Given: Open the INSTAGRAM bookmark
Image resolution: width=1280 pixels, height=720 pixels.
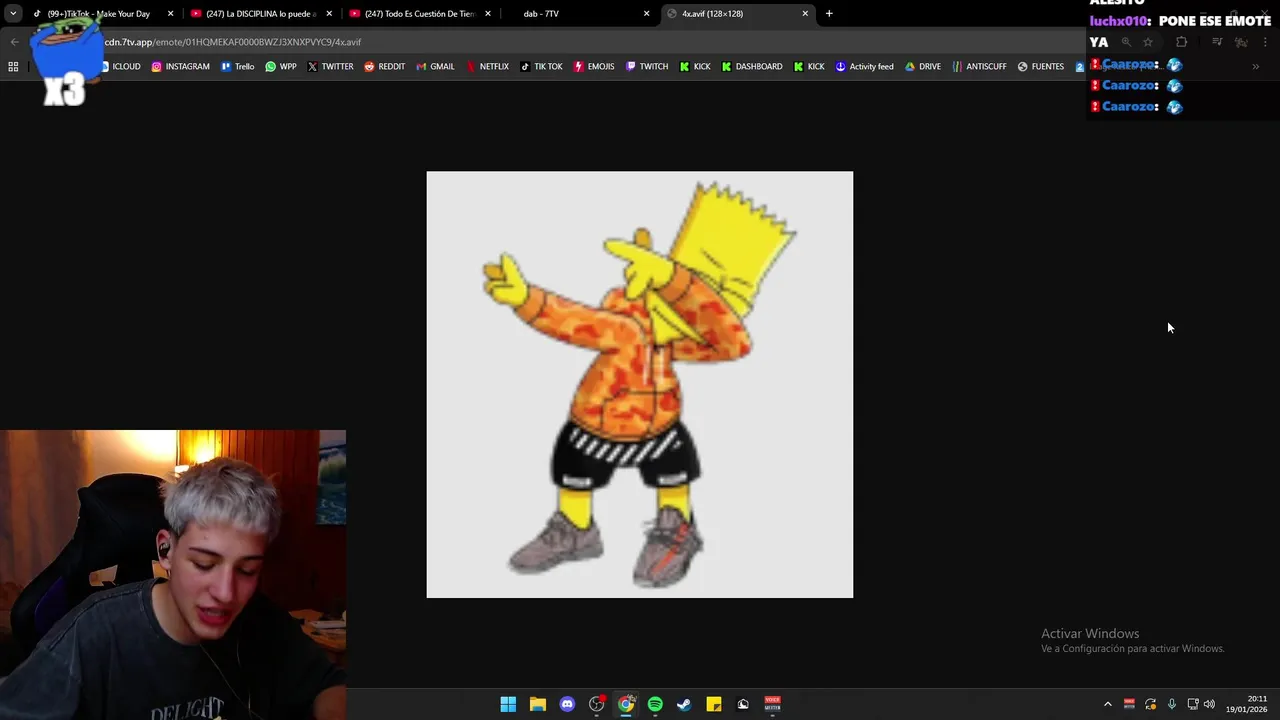Looking at the screenshot, I should [x=181, y=67].
